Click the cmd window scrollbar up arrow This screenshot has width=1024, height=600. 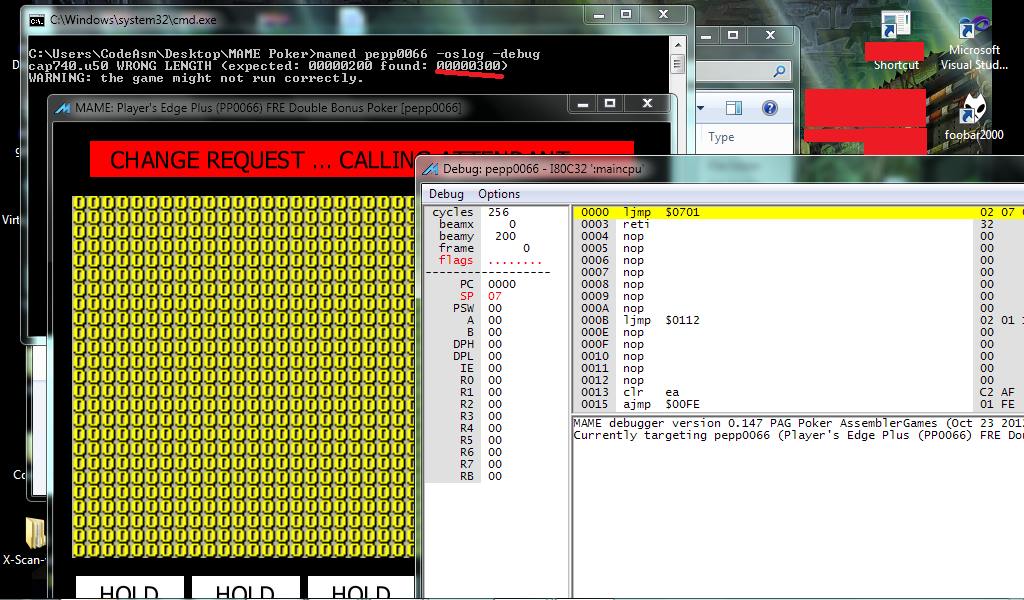point(677,44)
